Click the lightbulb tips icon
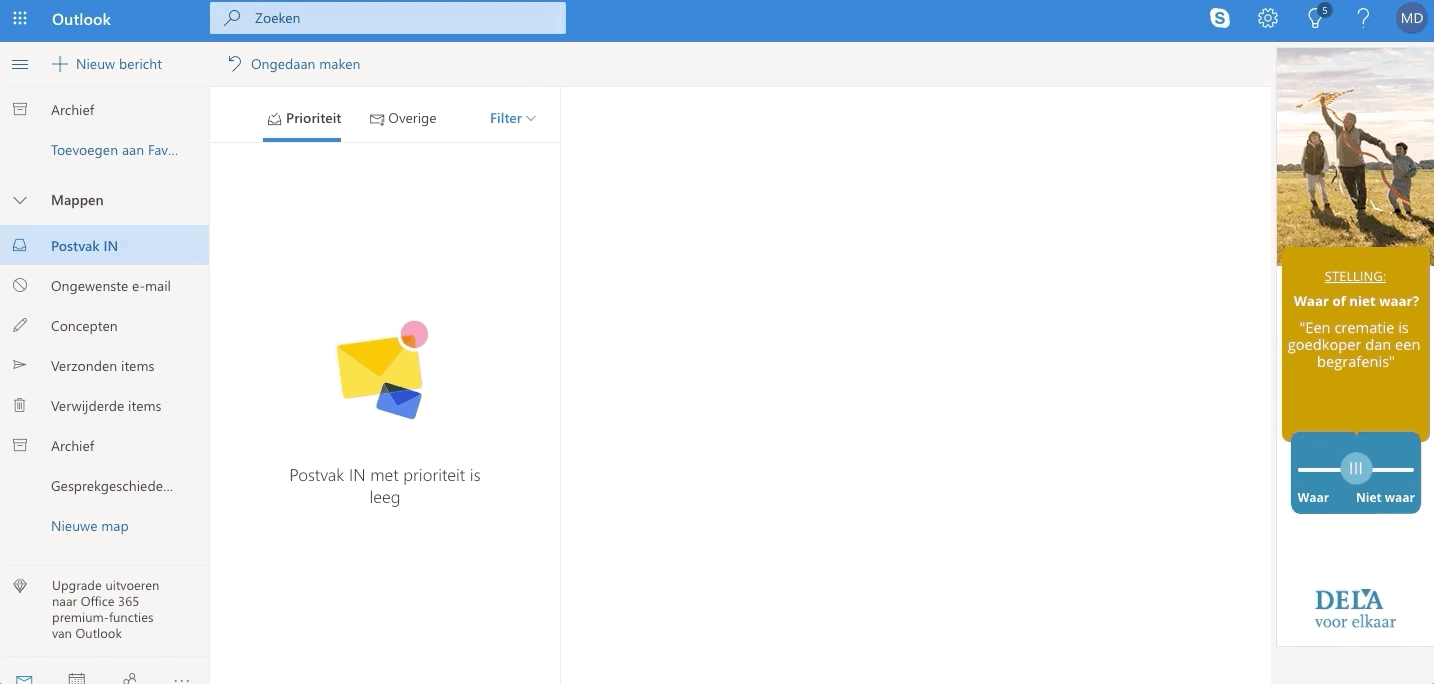The image size is (1434, 684). (1316, 19)
